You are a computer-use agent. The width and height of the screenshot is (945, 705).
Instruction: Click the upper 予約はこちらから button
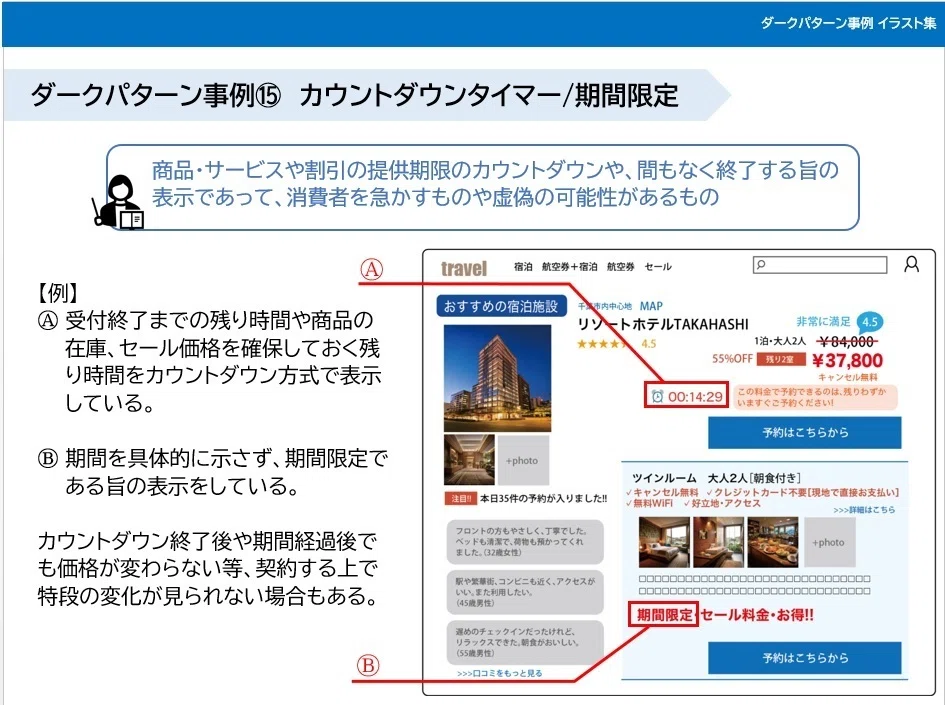(805, 432)
